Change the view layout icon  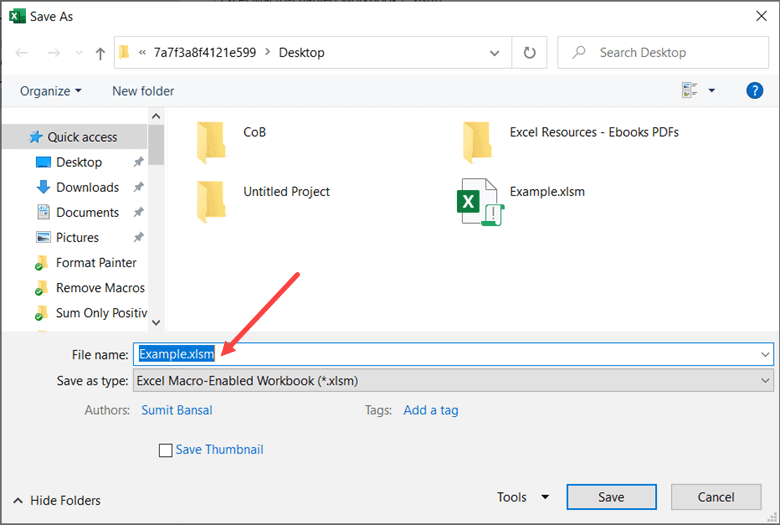pyautogui.click(x=689, y=90)
